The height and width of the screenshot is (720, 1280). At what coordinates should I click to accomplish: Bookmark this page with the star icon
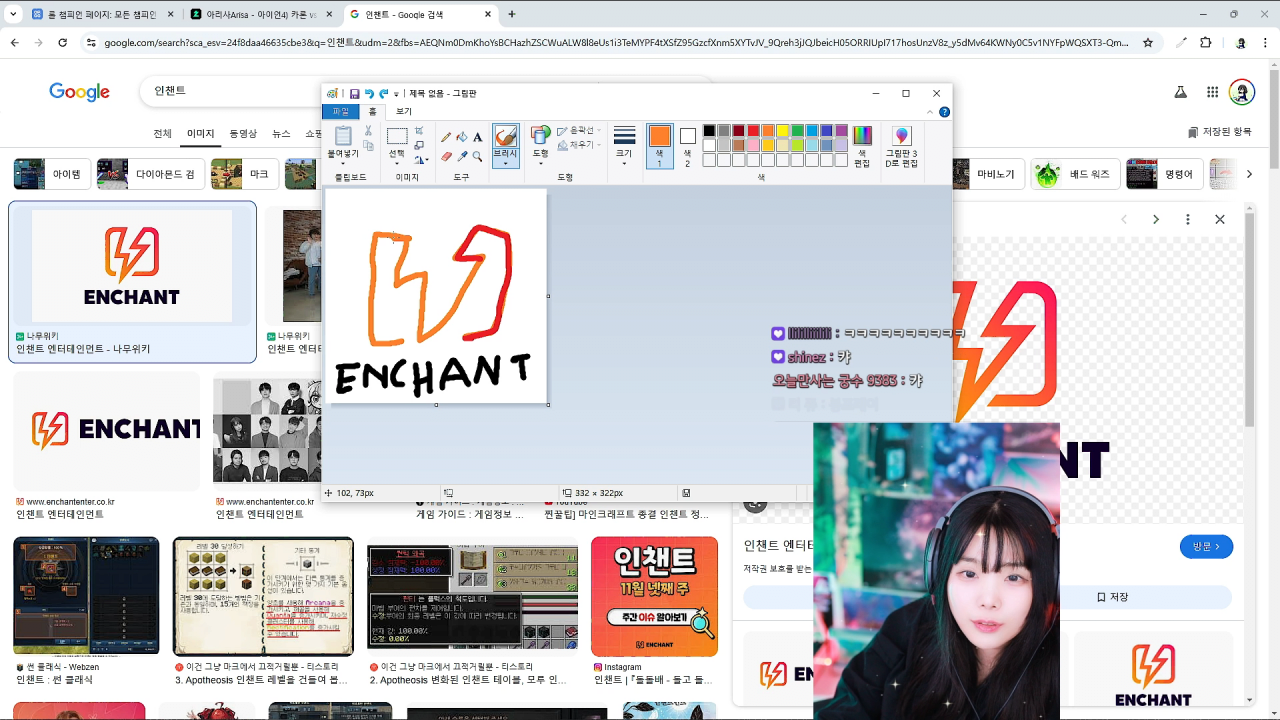[1148, 43]
